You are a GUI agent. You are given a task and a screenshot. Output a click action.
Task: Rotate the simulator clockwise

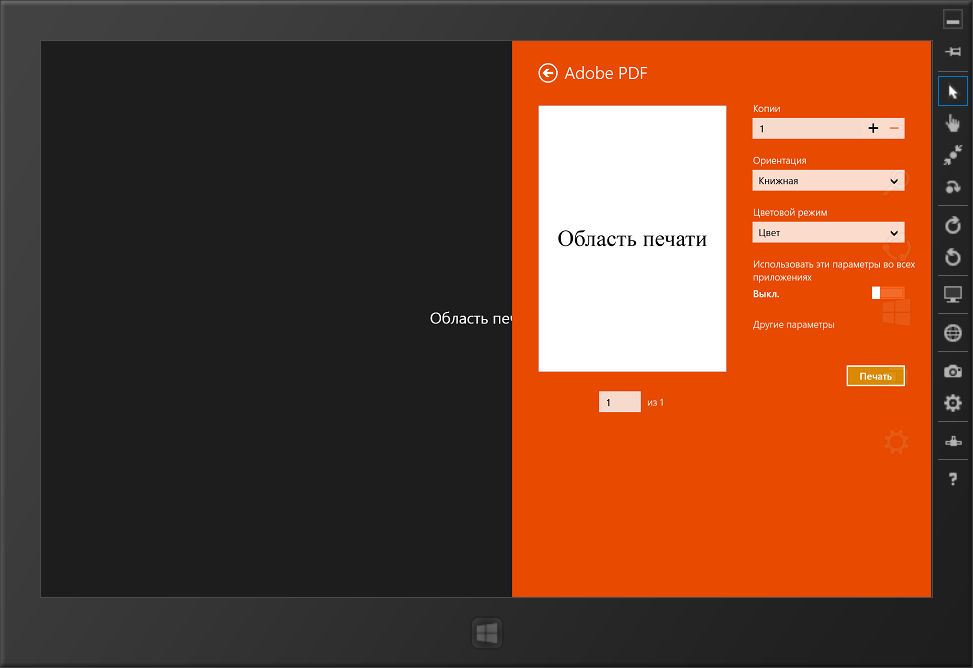click(953, 225)
